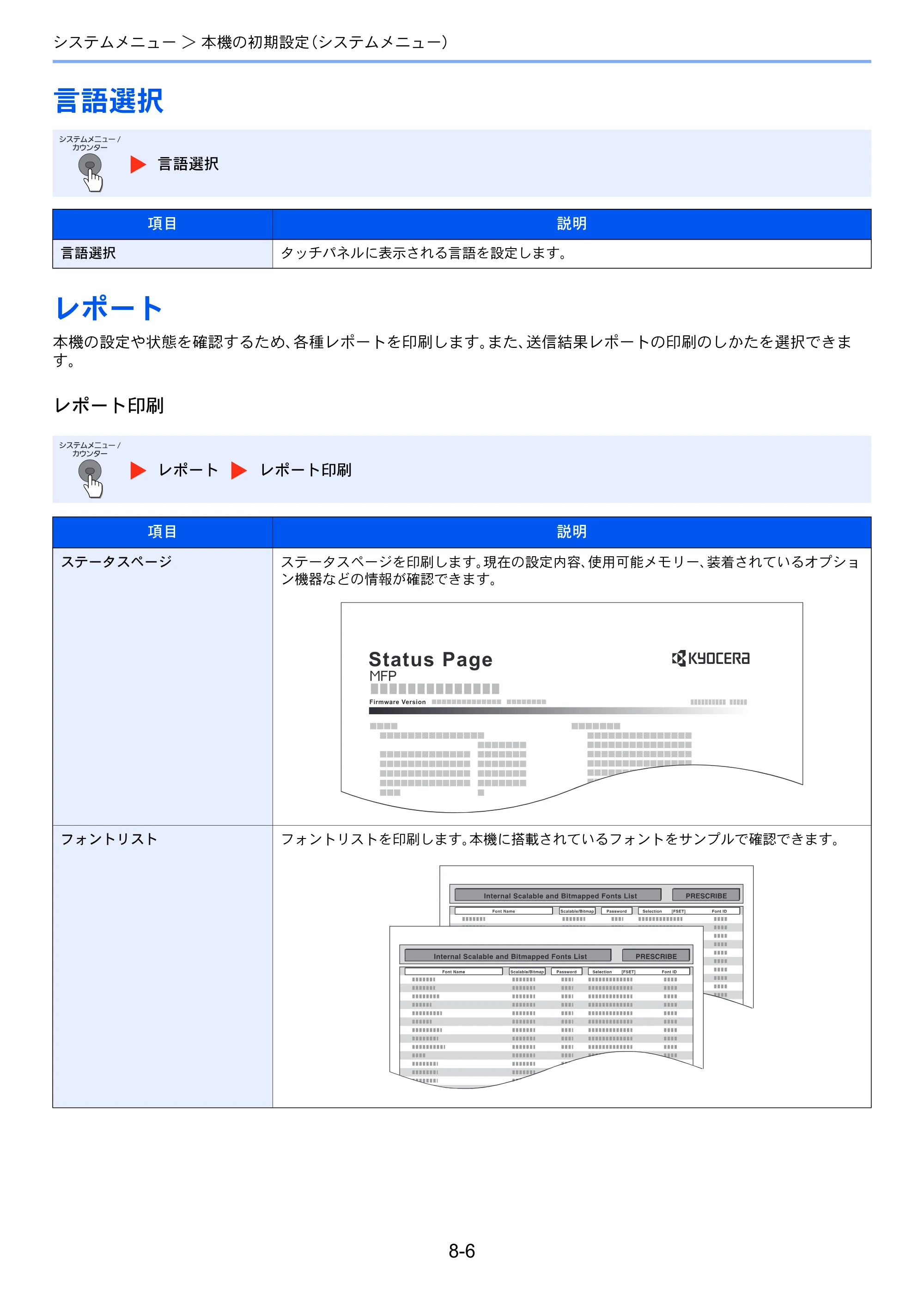Click the 項目 header of the language table

click(x=162, y=224)
